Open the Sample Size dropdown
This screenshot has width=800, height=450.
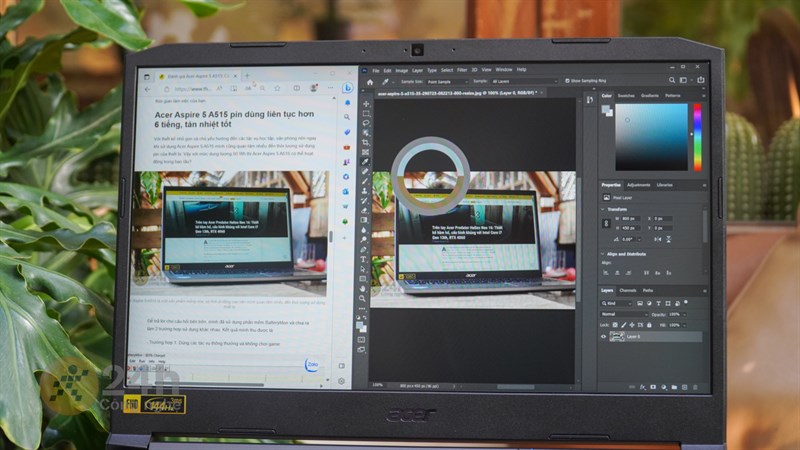click(447, 82)
